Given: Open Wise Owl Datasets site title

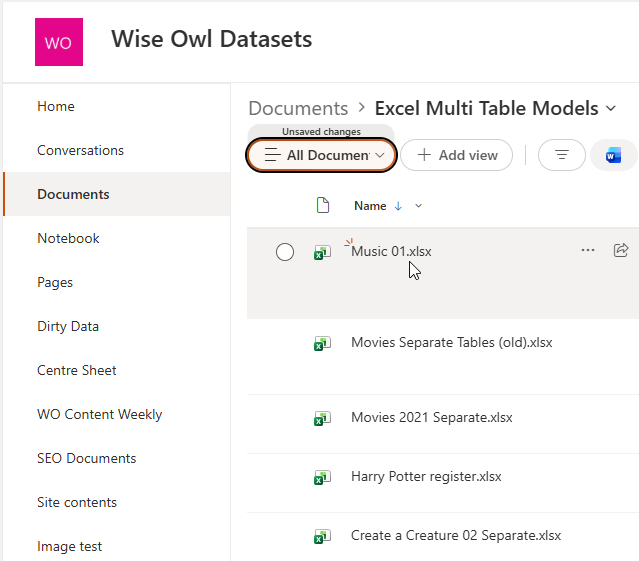Looking at the screenshot, I should (212, 39).
